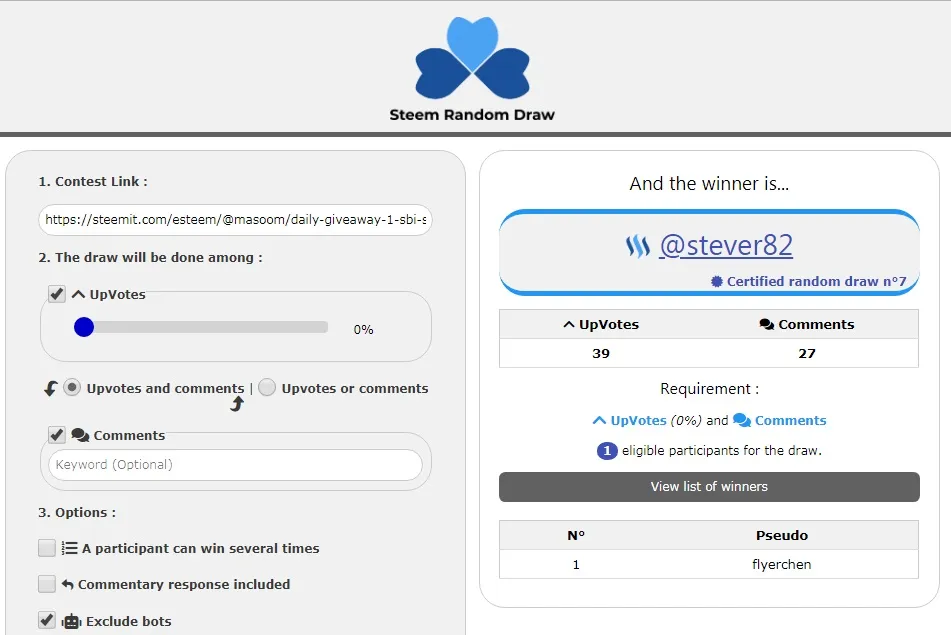Click the chevron icon in the UpVotes table header
Viewport: 951px width, 635px height.
(x=569, y=324)
